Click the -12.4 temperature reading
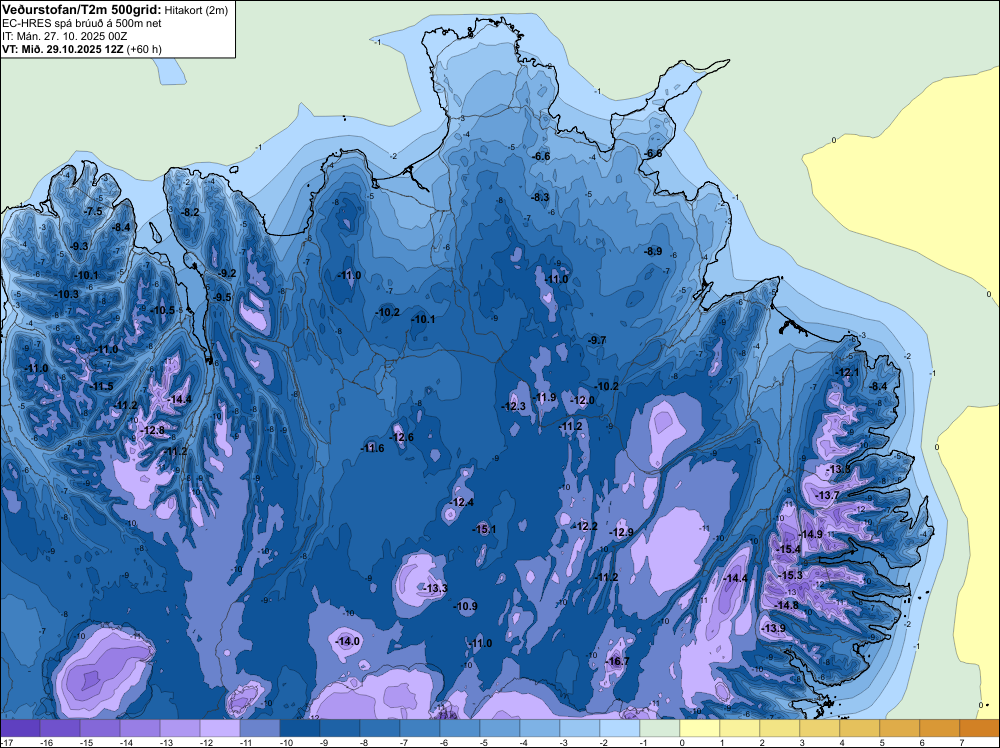This screenshot has height=748, width=1000. click(x=462, y=502)
